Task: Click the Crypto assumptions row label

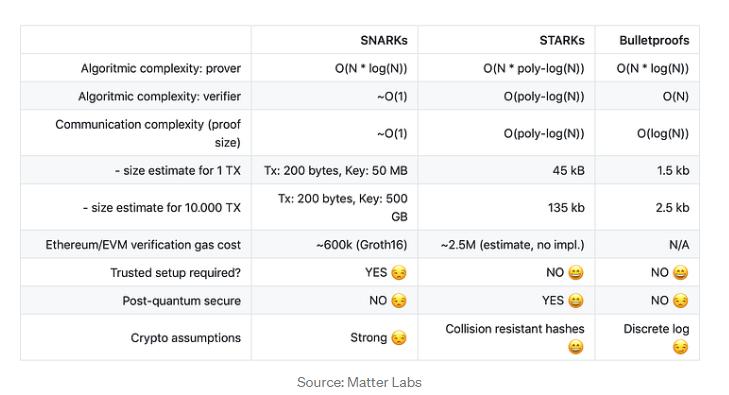Action: pos(186,338)
